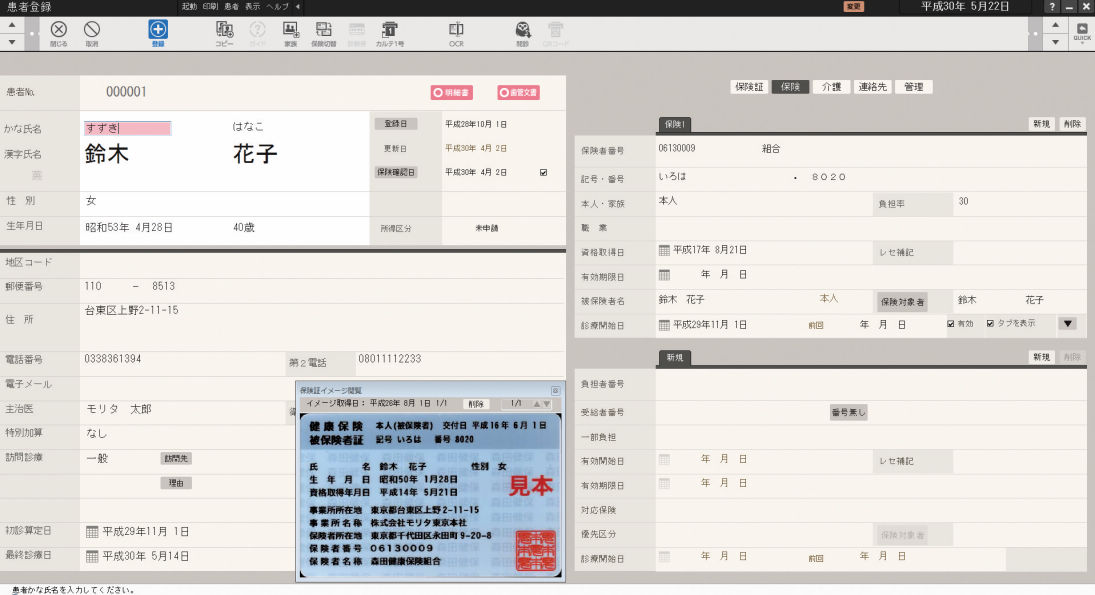Toggle checkbox beside 保険確認日 date
1095x595 pixels.
(543, 172)
